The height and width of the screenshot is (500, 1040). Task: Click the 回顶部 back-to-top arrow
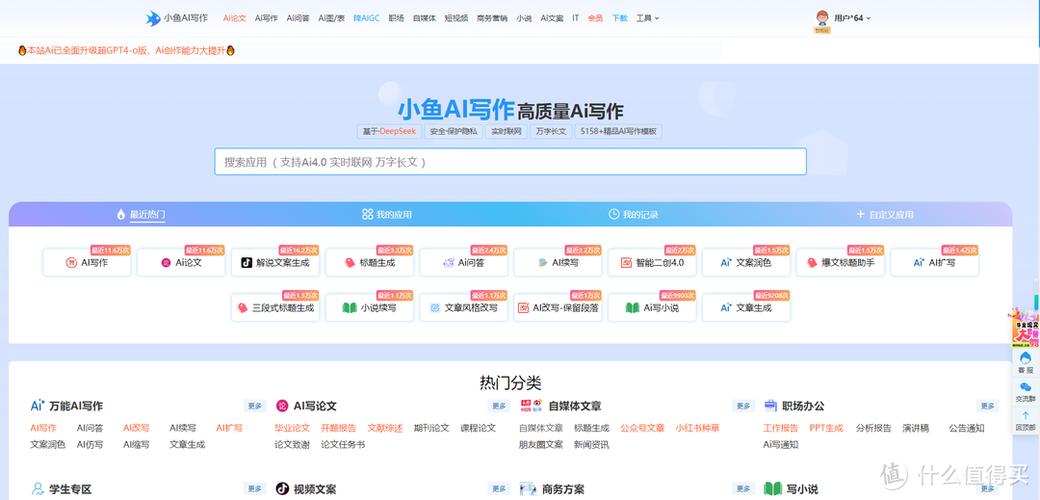coord(1025,420)
